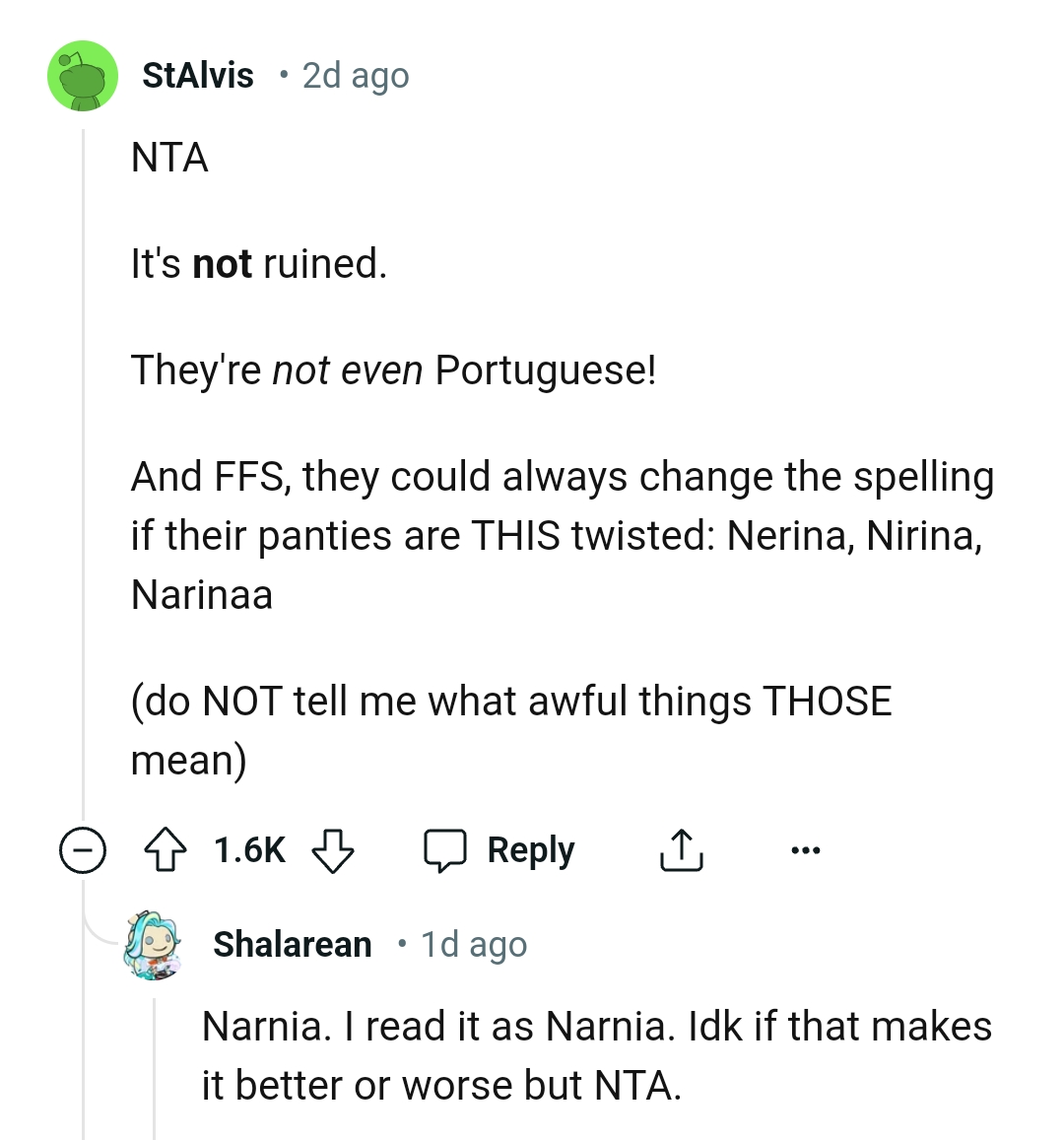Open StAlvis's green alien avatar
The image size is (1064, 1140).
pyautogui.click(x=84, y=76)
